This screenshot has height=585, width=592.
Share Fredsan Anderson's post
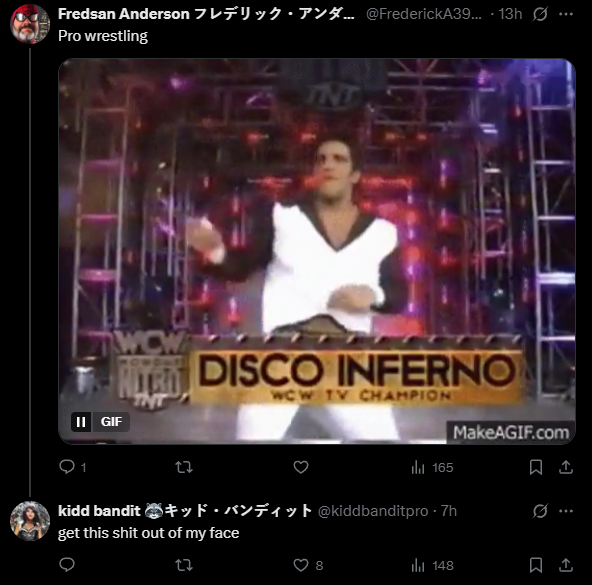566,467
